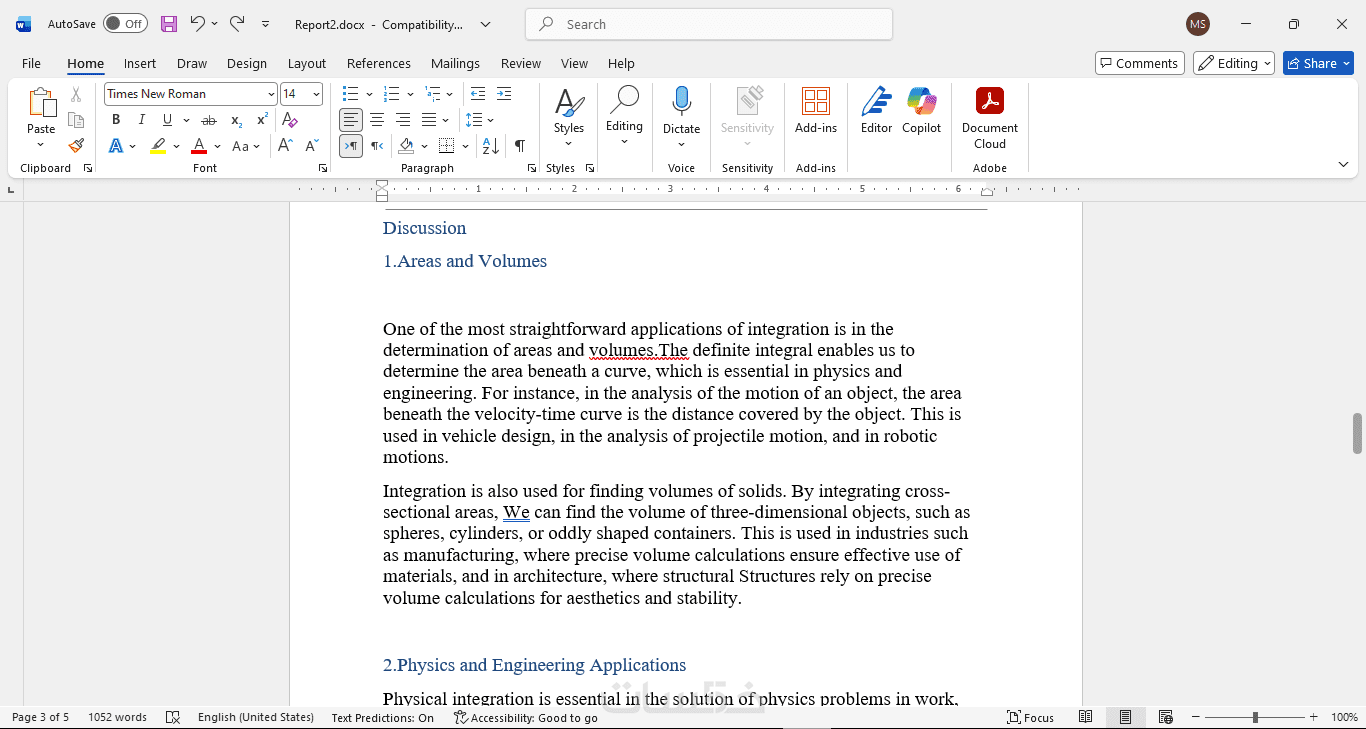Open the Change Case (Aa) tool
Viewport: 1366px width, 729px height.
(240, 146)
